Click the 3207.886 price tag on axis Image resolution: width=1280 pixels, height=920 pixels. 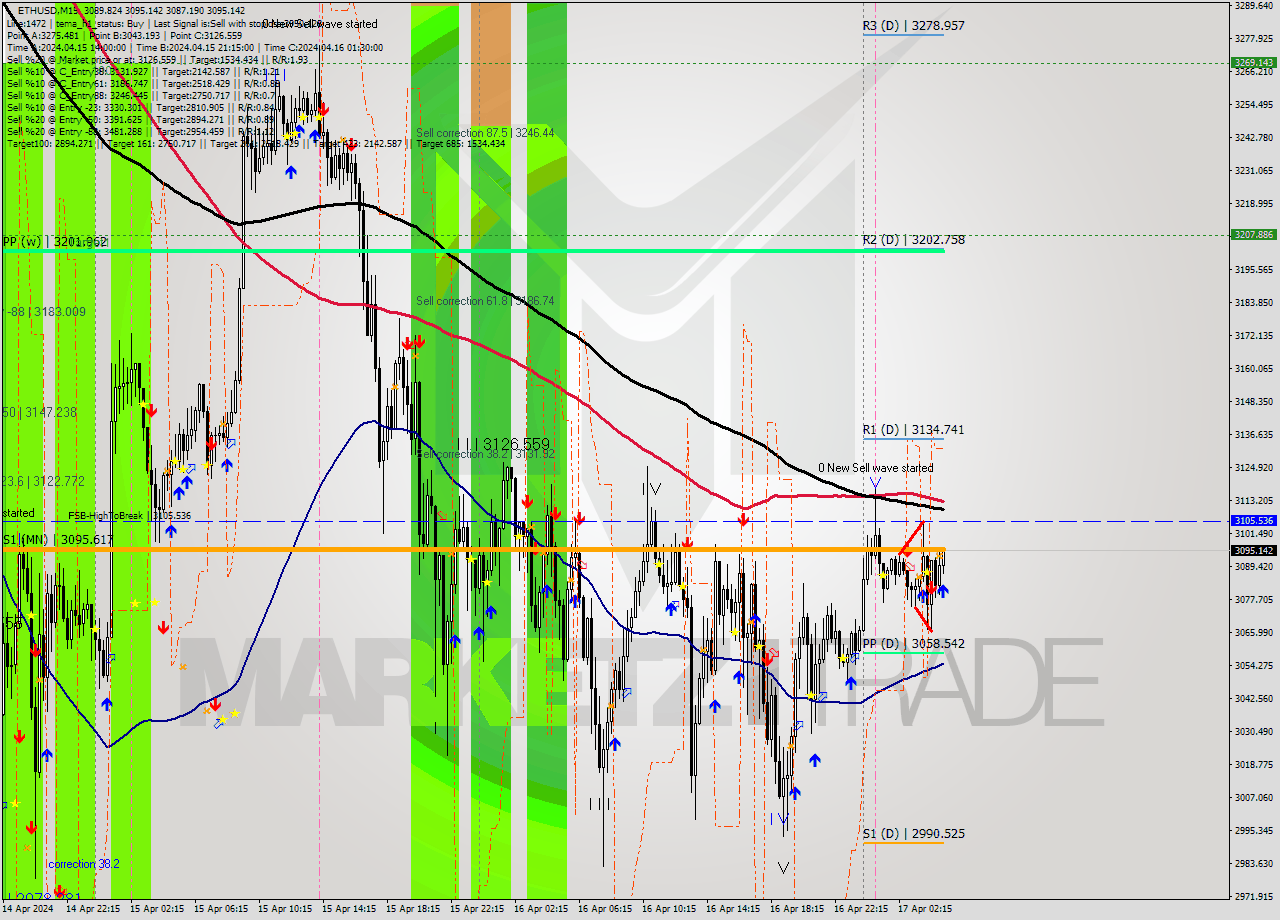tap(1253, 235)
